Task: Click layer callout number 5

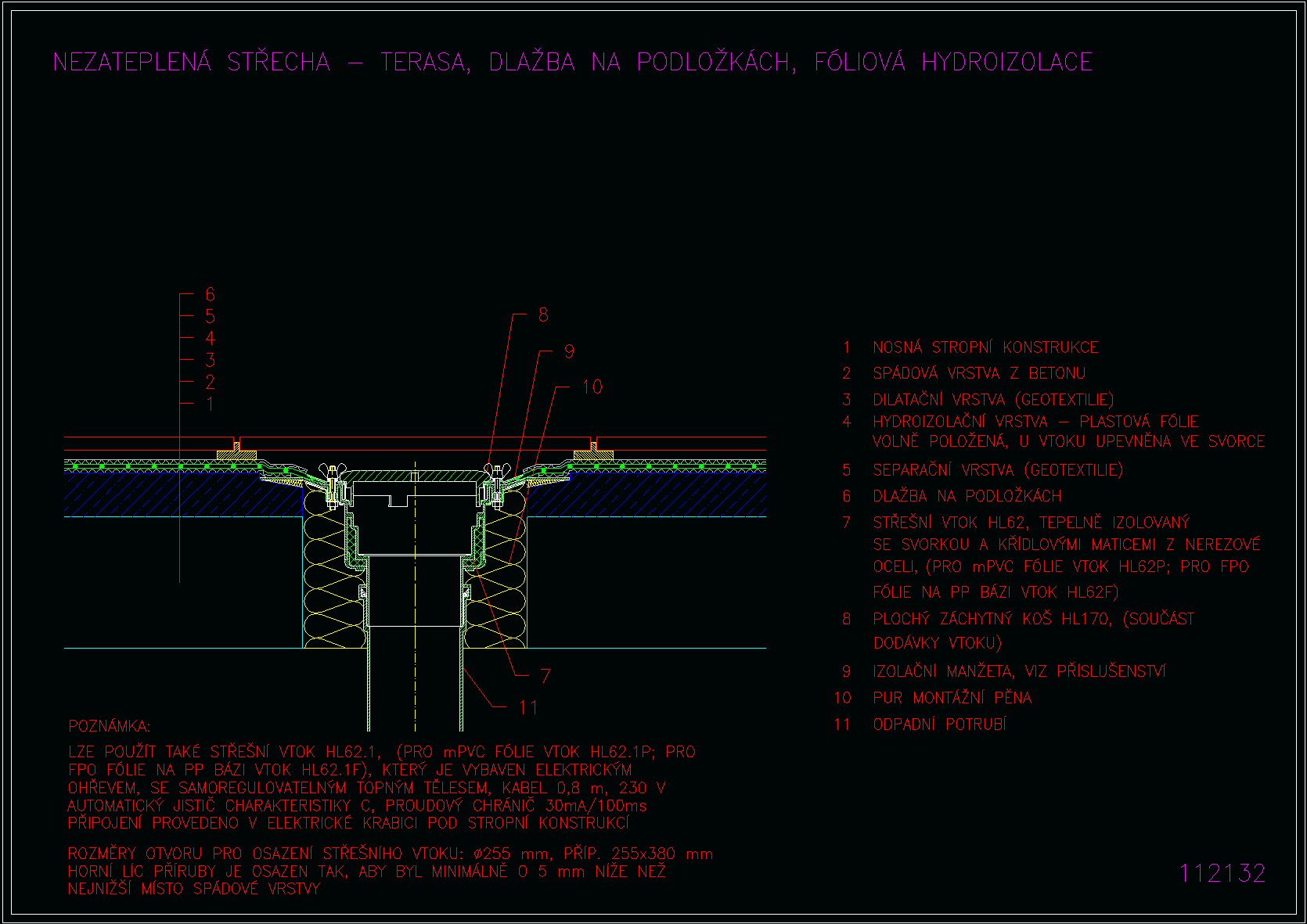Action: point(210,317)
